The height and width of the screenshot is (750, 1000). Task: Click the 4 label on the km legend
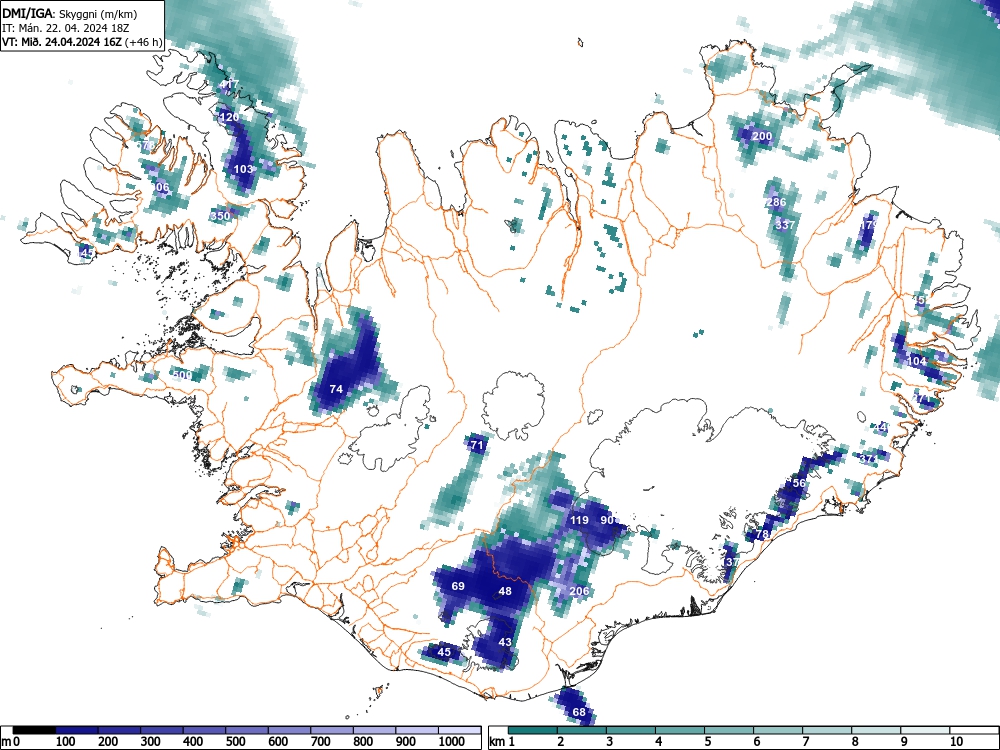(x=659, y=742)
